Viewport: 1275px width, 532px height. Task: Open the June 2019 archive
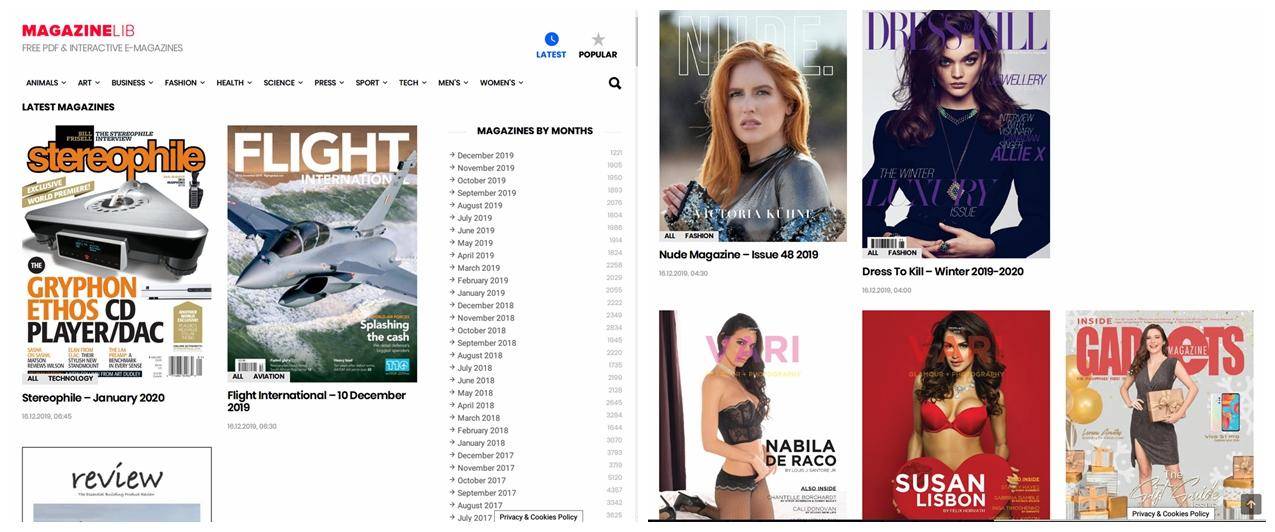click(475, 231)
